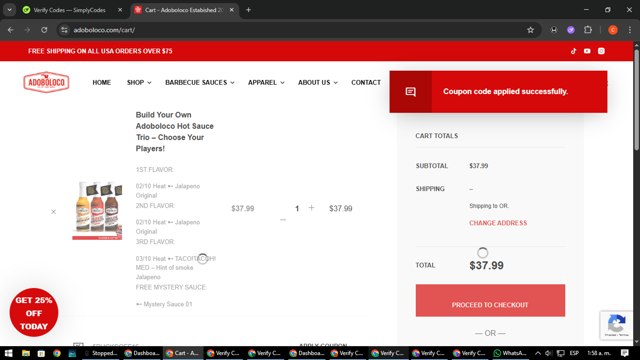Go to the Home menu item
This screenshot has height=360, width=640.
(102, 82)
